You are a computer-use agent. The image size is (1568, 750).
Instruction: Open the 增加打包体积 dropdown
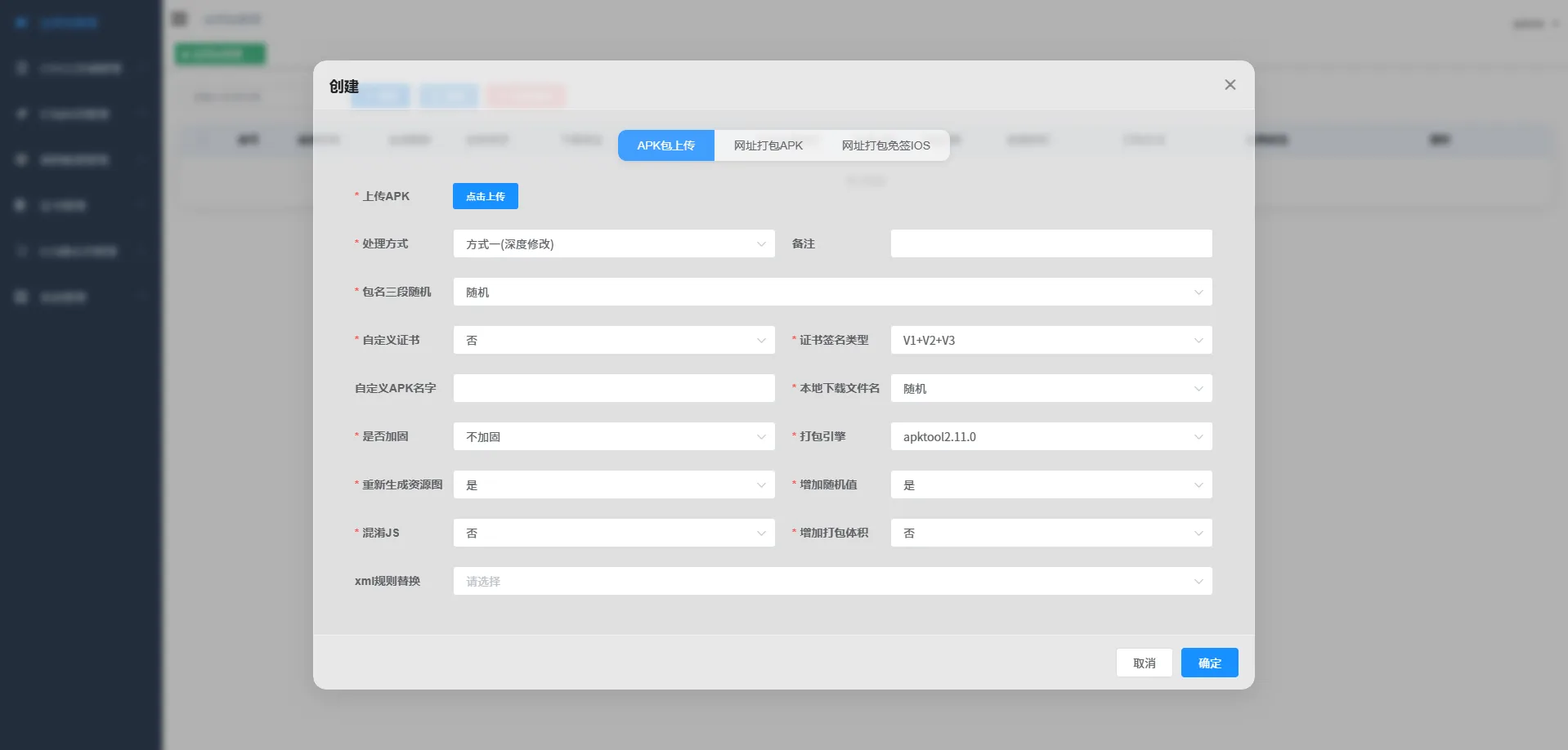coord(1051,533)
